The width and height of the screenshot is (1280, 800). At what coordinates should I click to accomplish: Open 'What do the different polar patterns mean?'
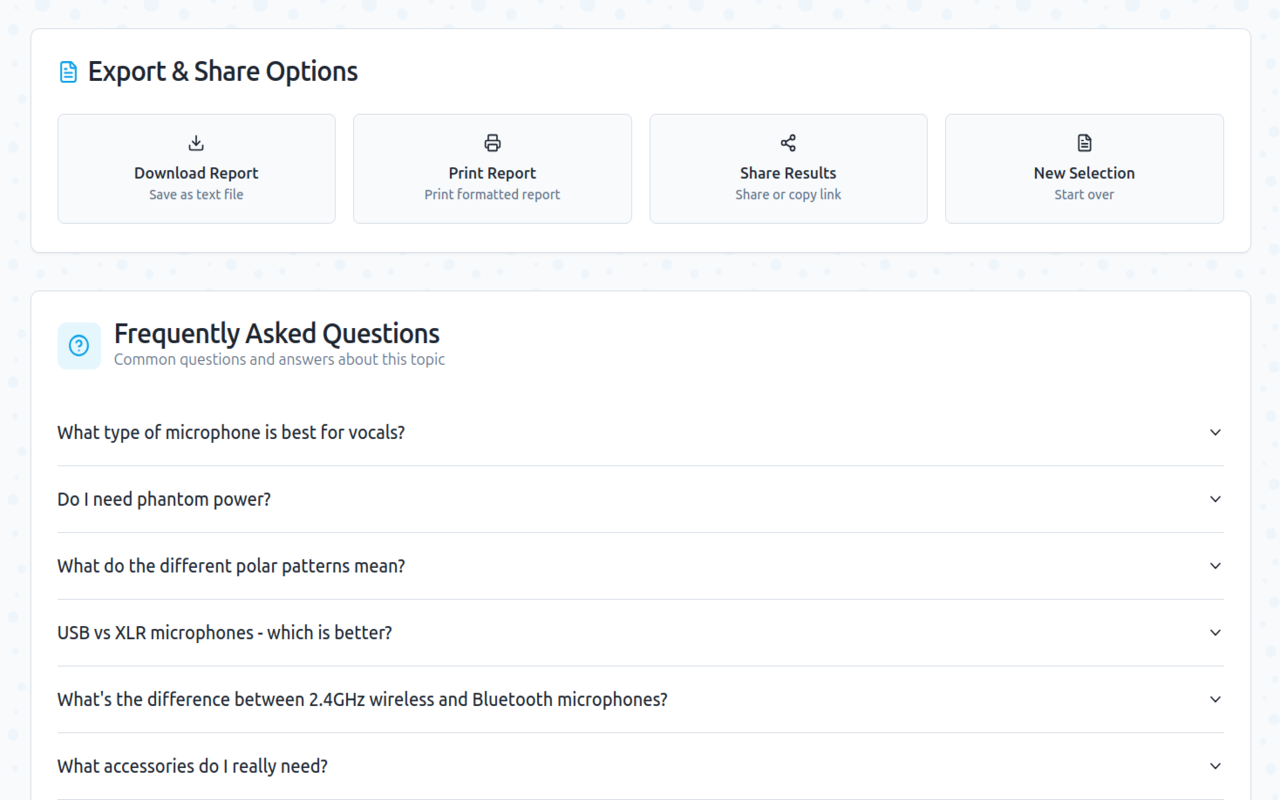coord(640,566)
